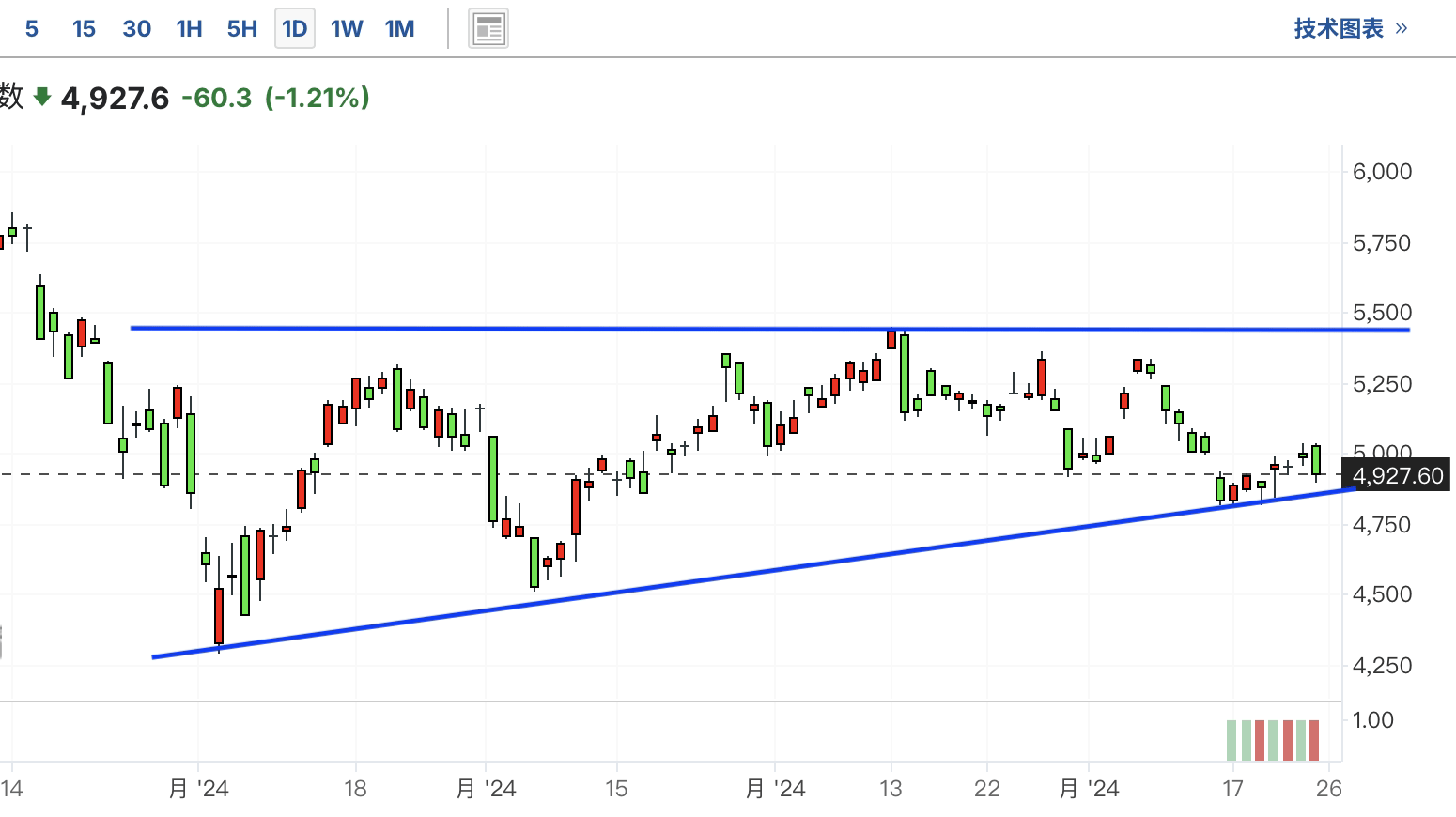1456x817 pixels.
Task: Click the 15 date axis label
Action: (x=616, y=789)
